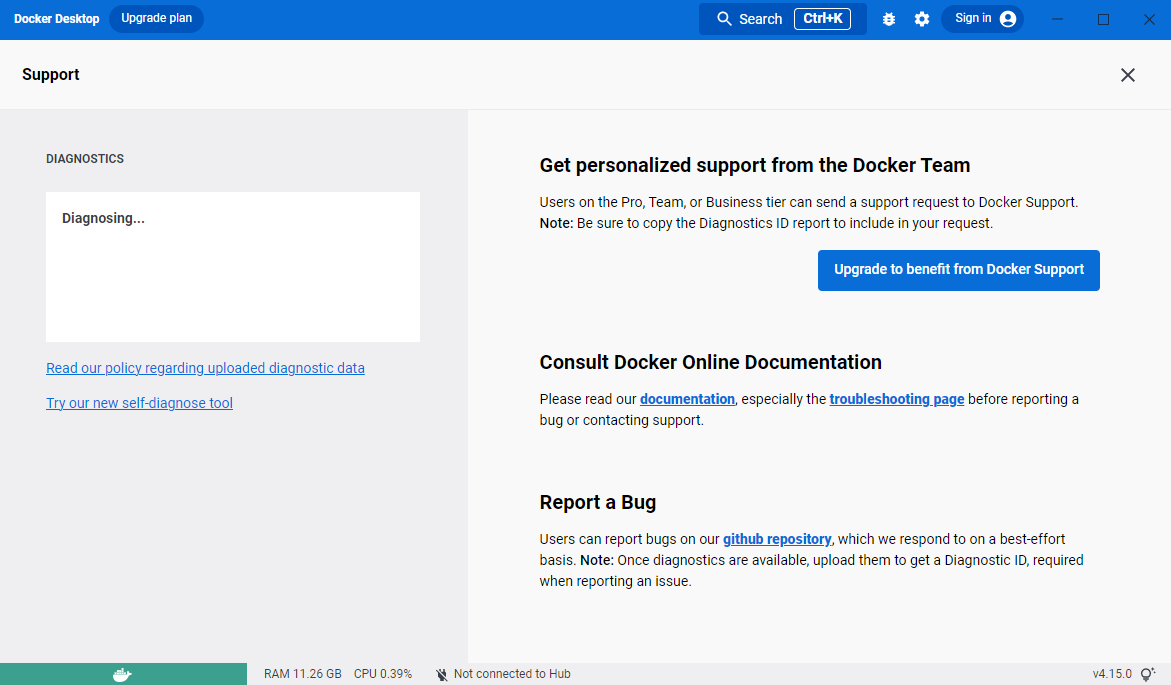
Task: Click the Docker whale status icon
Action: tap(122, 674)
